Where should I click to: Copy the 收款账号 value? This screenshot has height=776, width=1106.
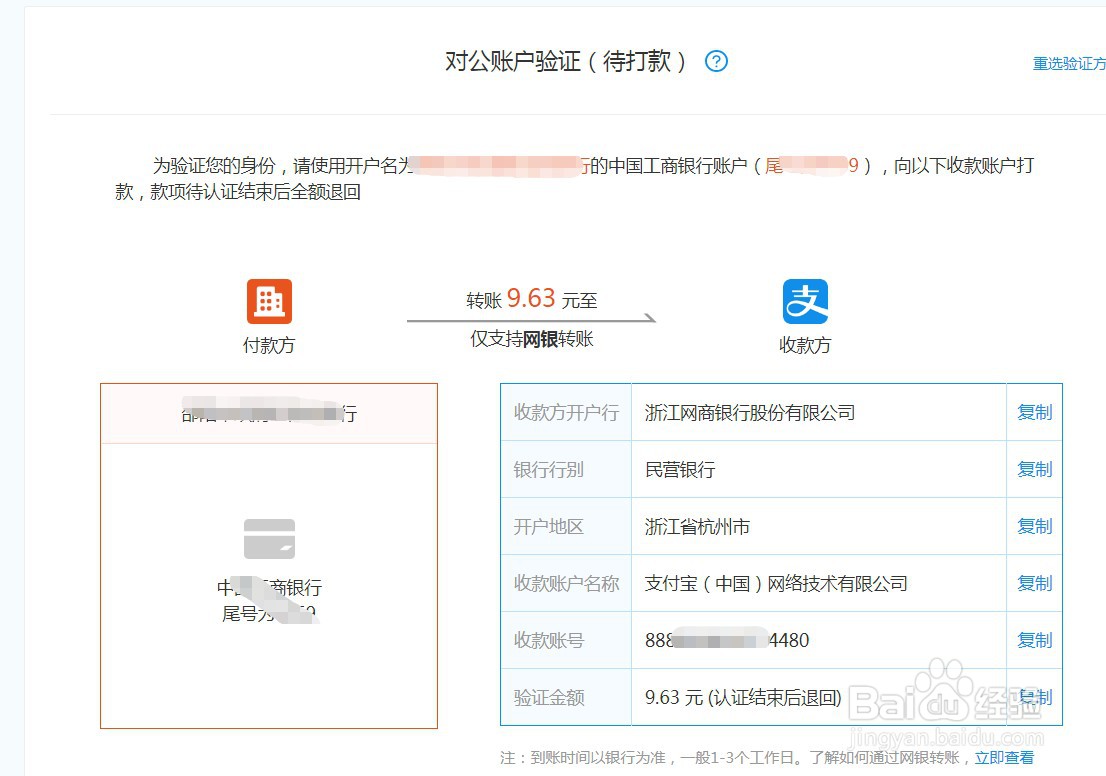pos(1034,640)
